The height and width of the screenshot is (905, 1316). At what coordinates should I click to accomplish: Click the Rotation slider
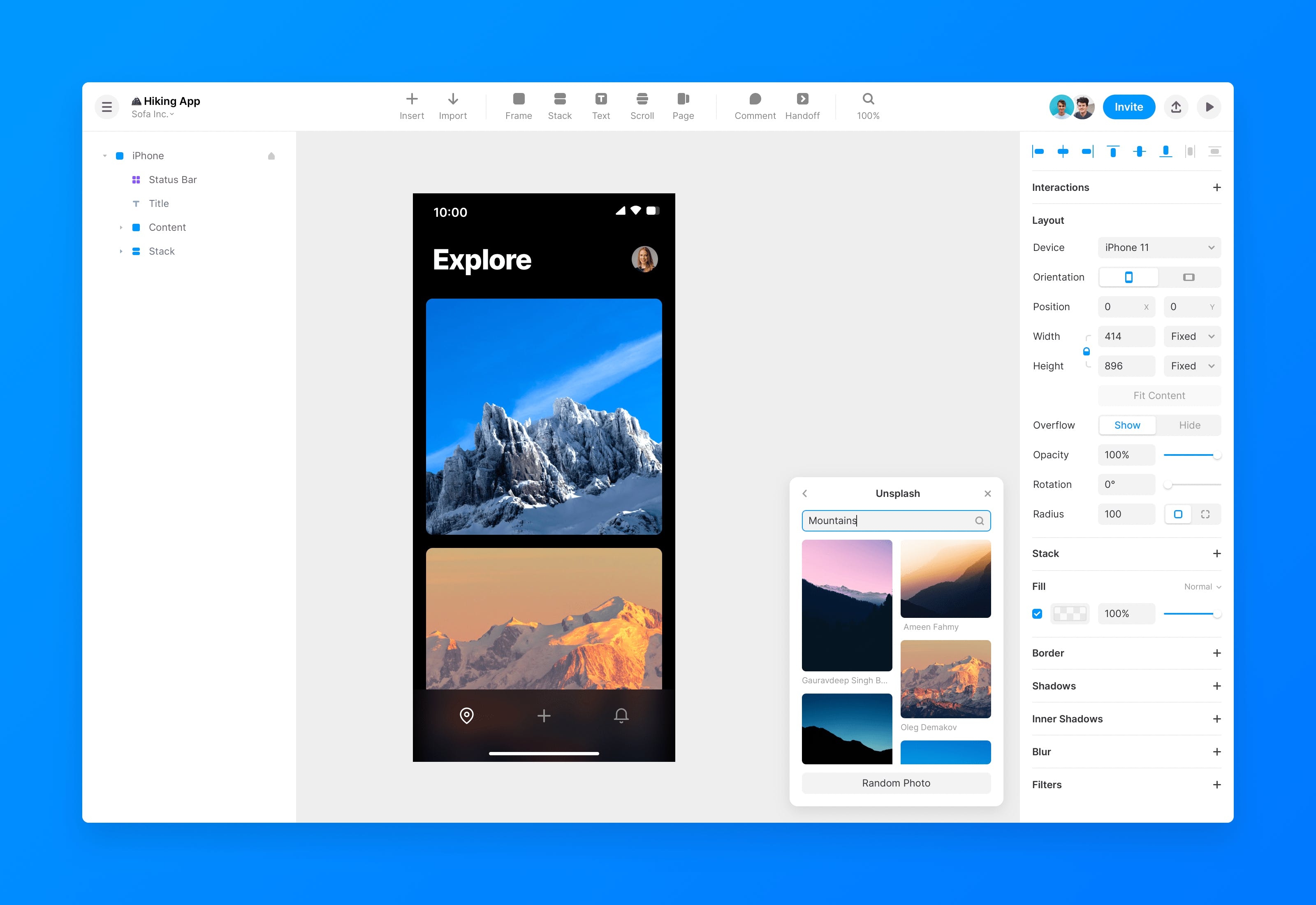pyautogui.click(x=1192, y=484)
